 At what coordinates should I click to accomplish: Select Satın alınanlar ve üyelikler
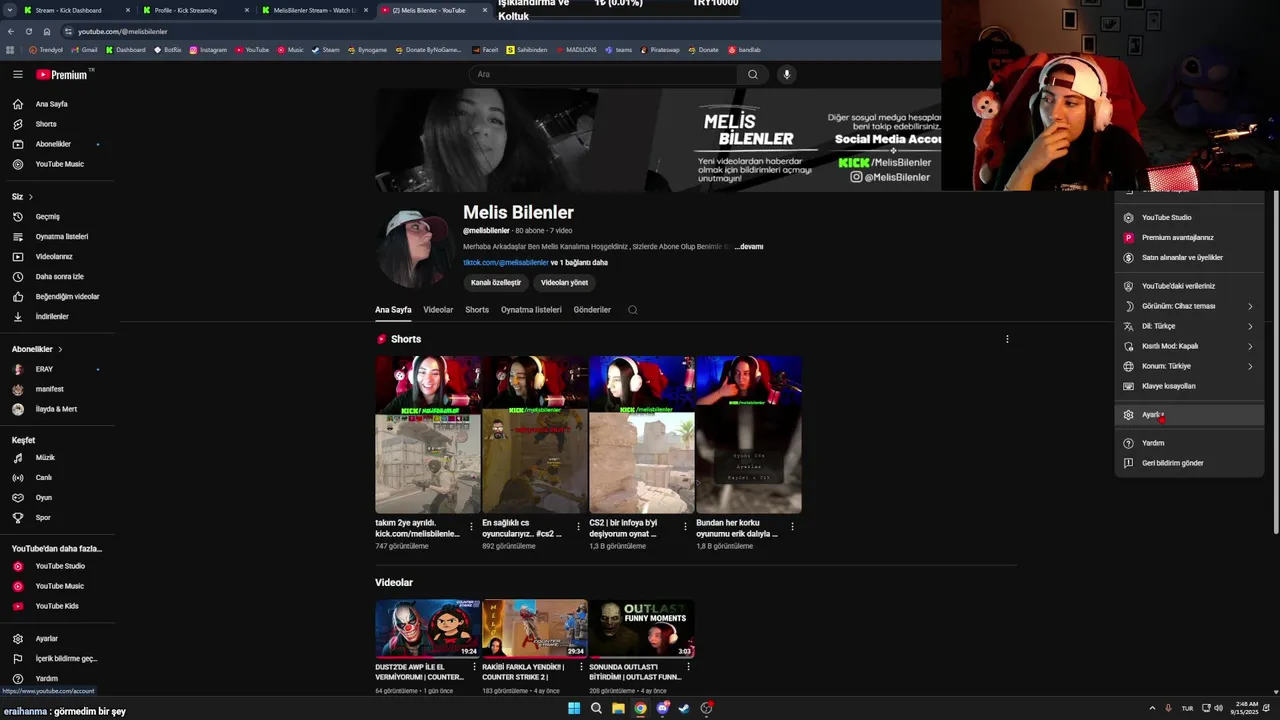click(1189, 257)
